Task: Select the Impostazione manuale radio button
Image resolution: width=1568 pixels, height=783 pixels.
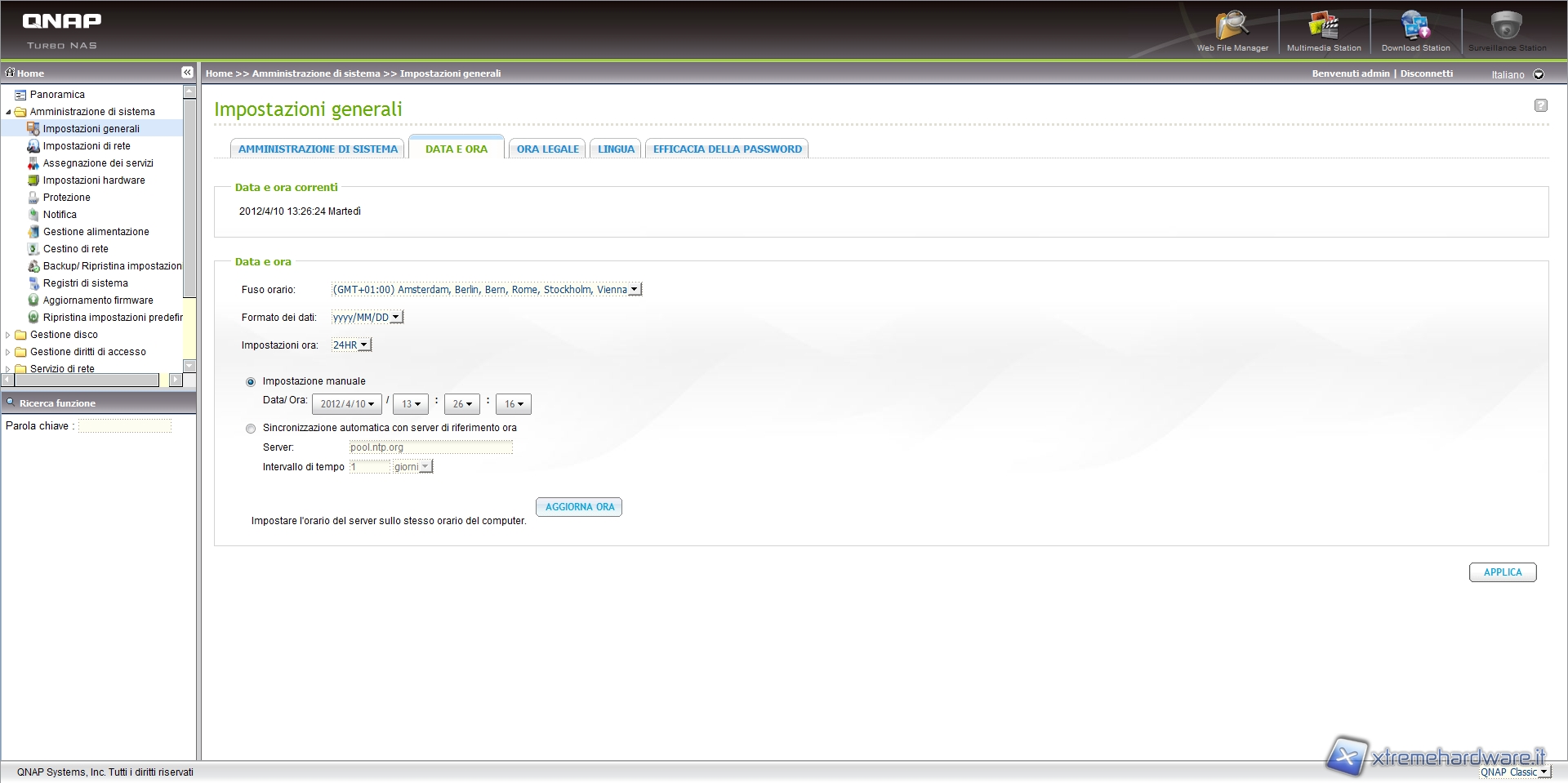Action: (251, 382)
